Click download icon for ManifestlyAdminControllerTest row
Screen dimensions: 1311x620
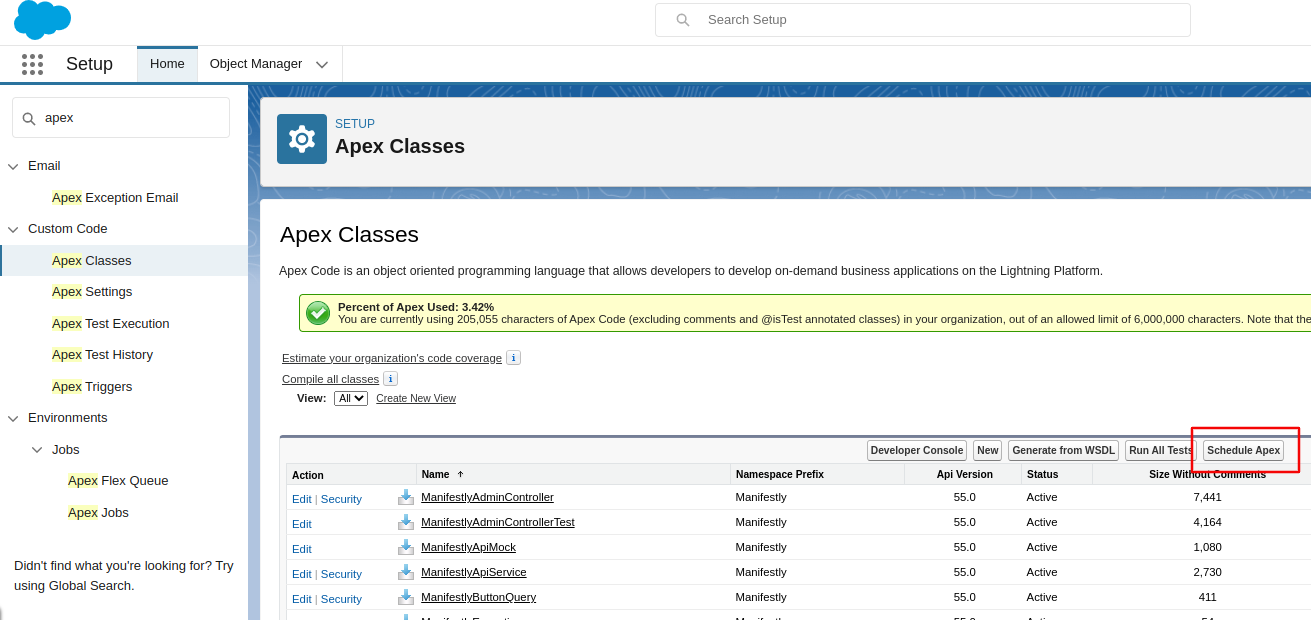[x=406, y=522]
